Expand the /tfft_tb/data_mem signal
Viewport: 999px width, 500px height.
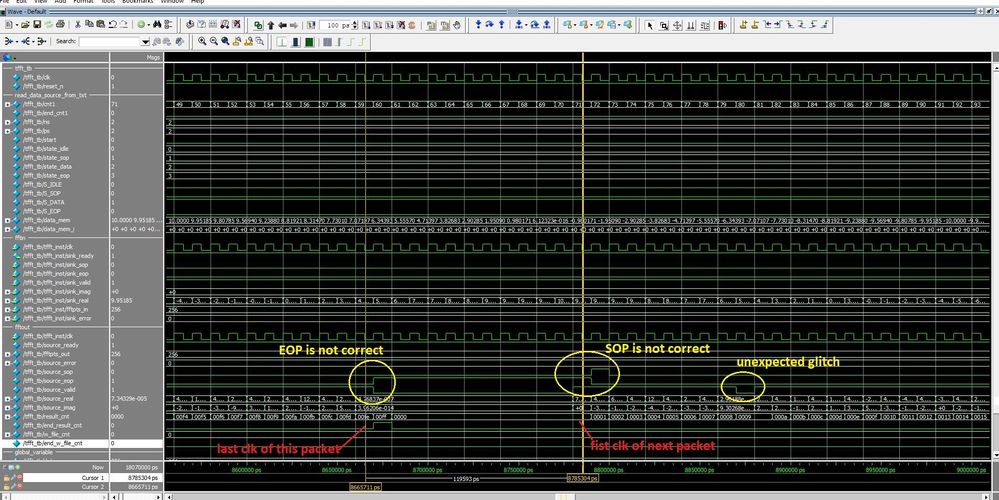tap(7, 220)
